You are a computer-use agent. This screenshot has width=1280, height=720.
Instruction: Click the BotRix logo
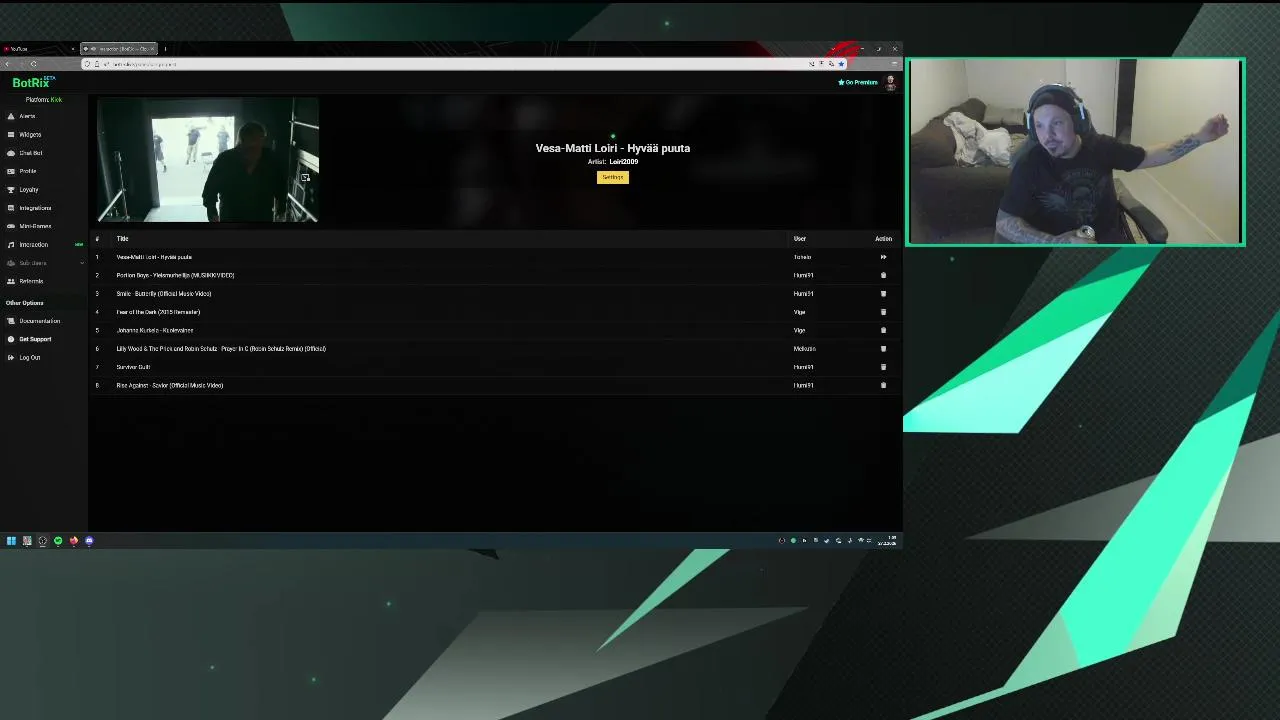33,82
